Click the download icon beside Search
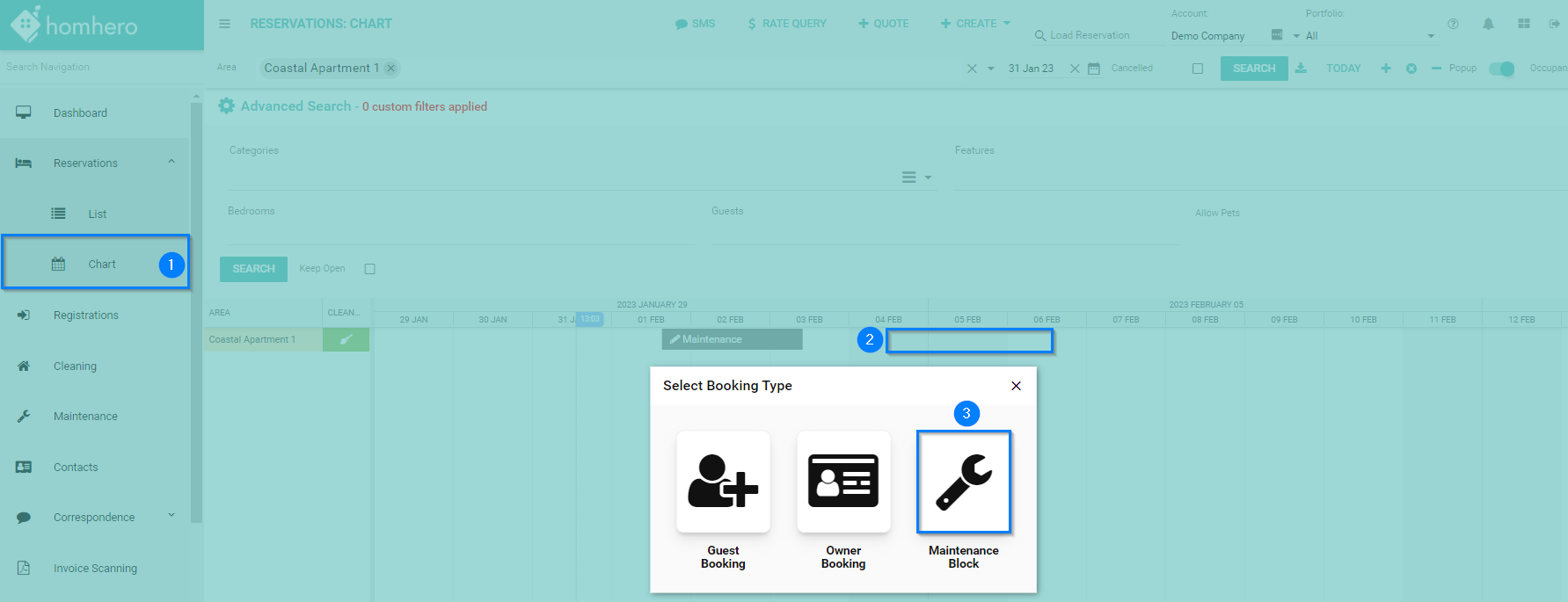Viewport: 1568px width, 602px height. point(1301,69)
